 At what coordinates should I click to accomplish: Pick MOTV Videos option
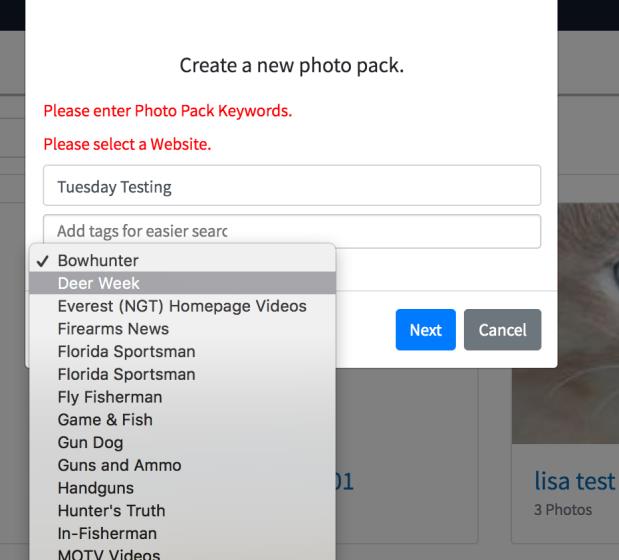coord(182,553)
